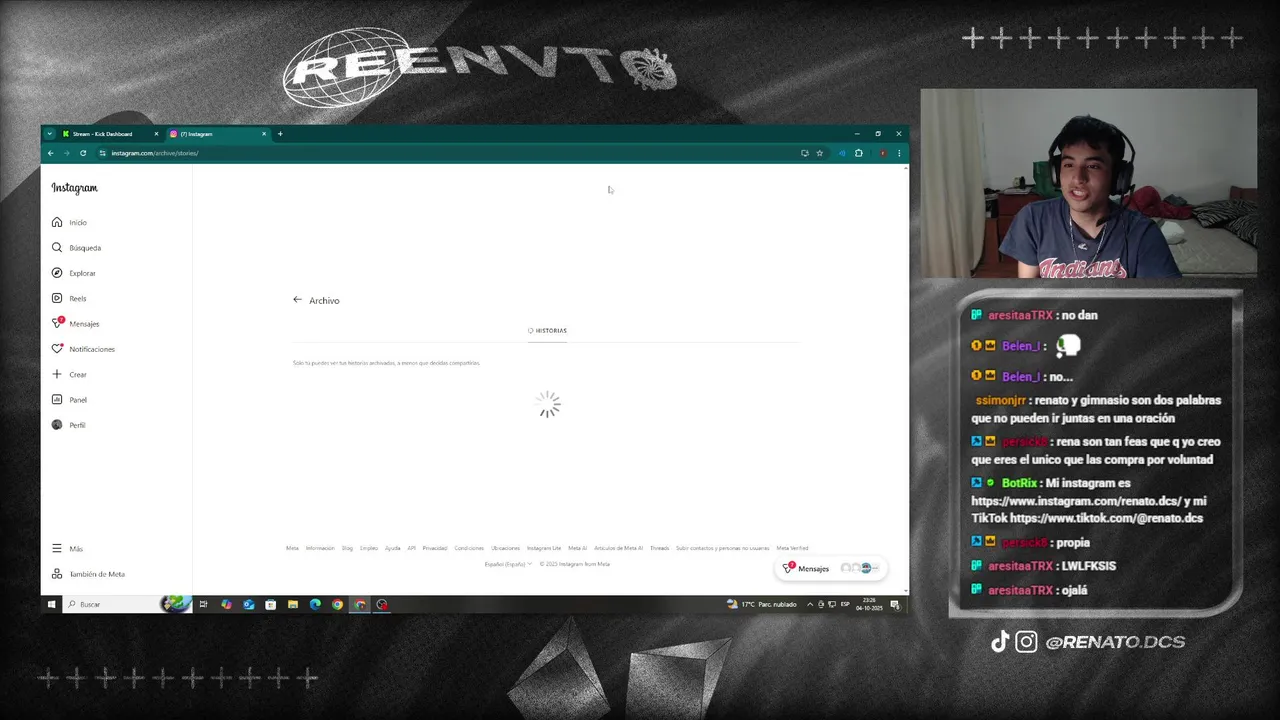Open the Meta Verified footer link

click(792, 548)
